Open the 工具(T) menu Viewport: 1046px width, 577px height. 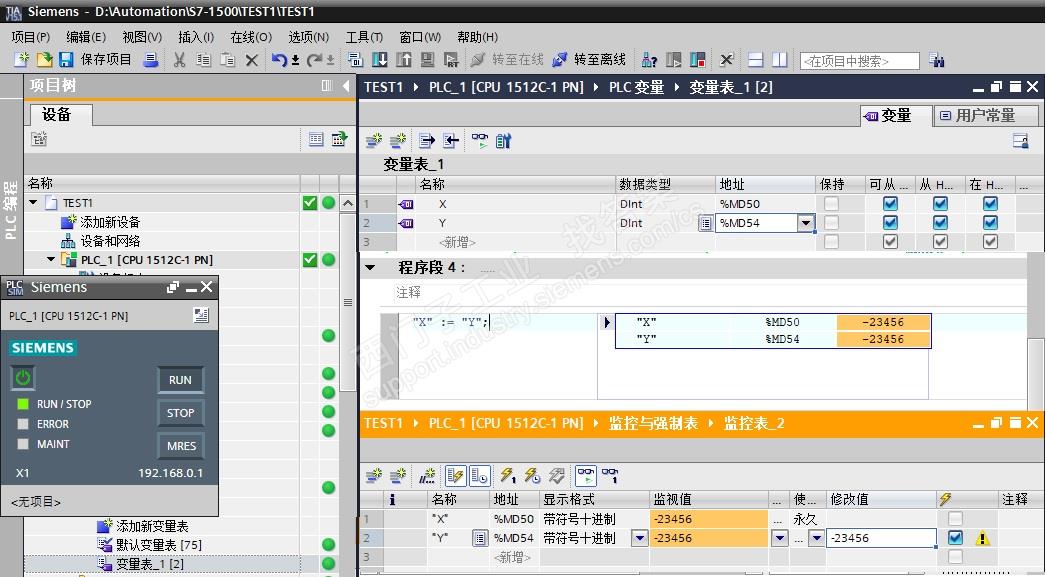(x=364, y=37)
